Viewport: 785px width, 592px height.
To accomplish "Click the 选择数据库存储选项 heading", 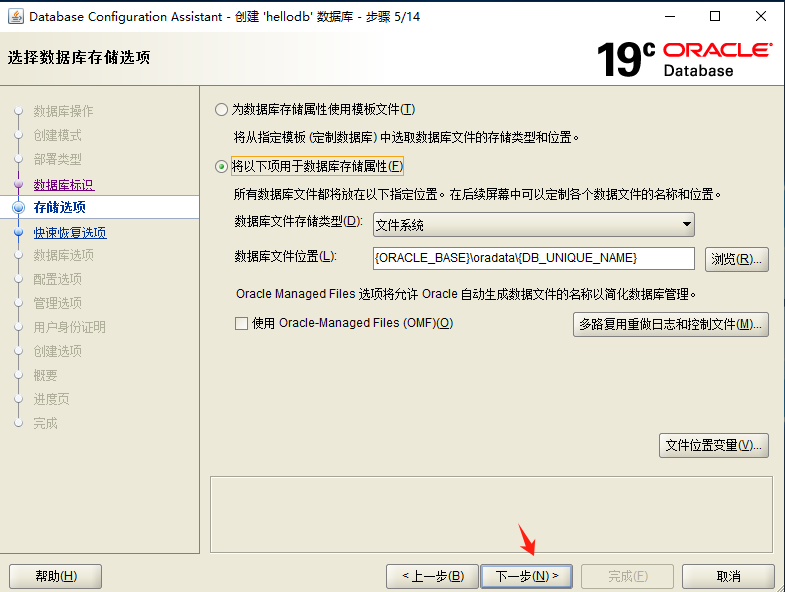I will click(x=79, y=58).
